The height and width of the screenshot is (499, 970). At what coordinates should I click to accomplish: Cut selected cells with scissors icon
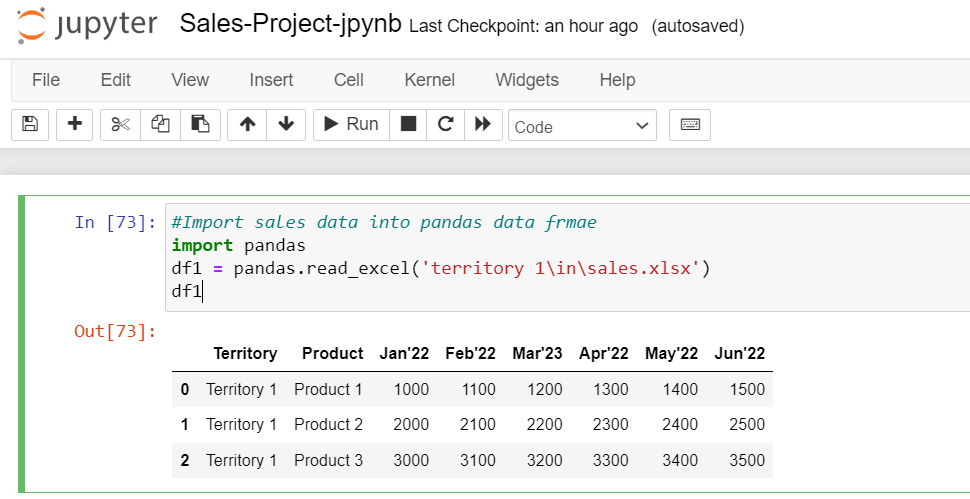(121, 125)
